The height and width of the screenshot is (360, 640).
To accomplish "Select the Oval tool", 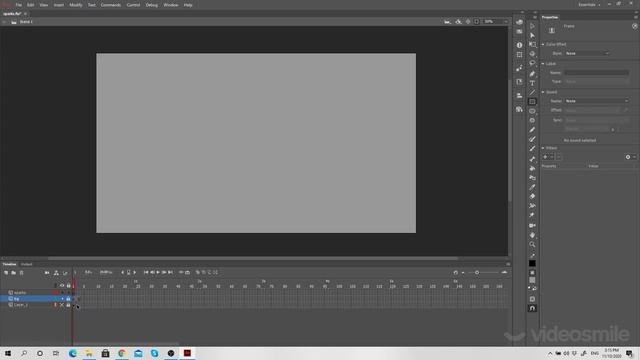I will pos(532,111).
